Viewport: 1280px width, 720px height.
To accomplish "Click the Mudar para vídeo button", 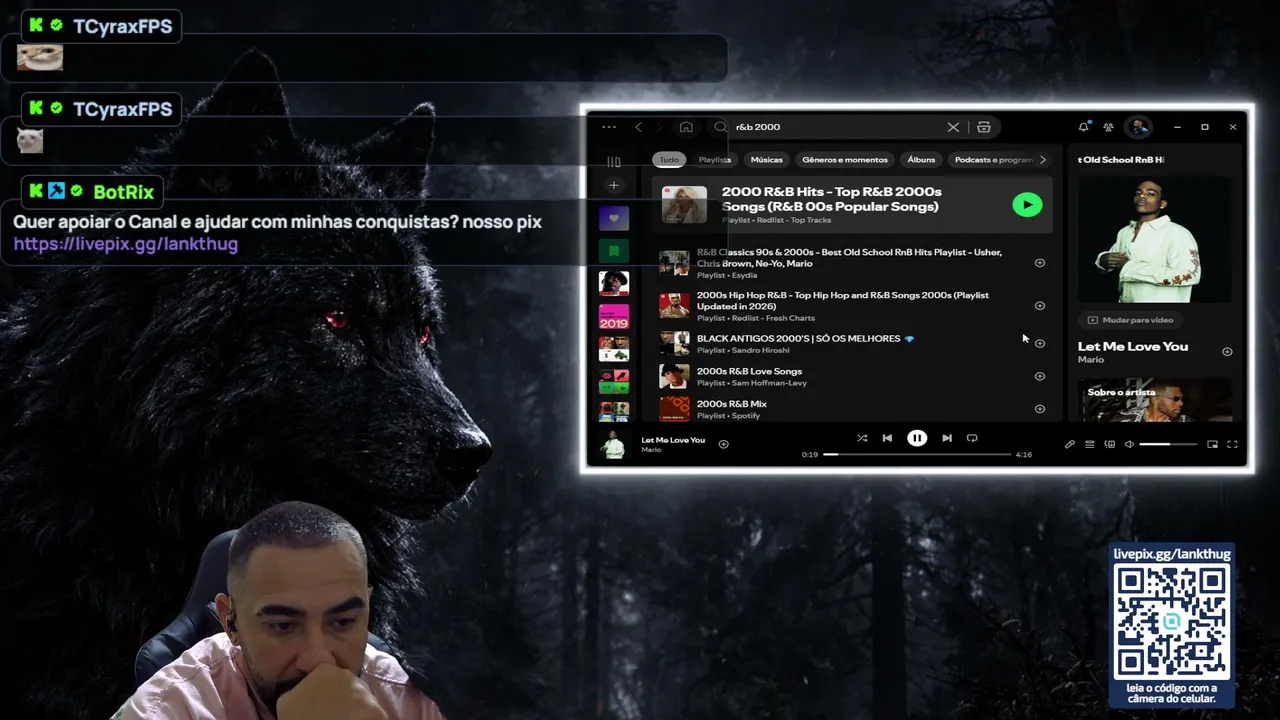I will [1130, 320].
